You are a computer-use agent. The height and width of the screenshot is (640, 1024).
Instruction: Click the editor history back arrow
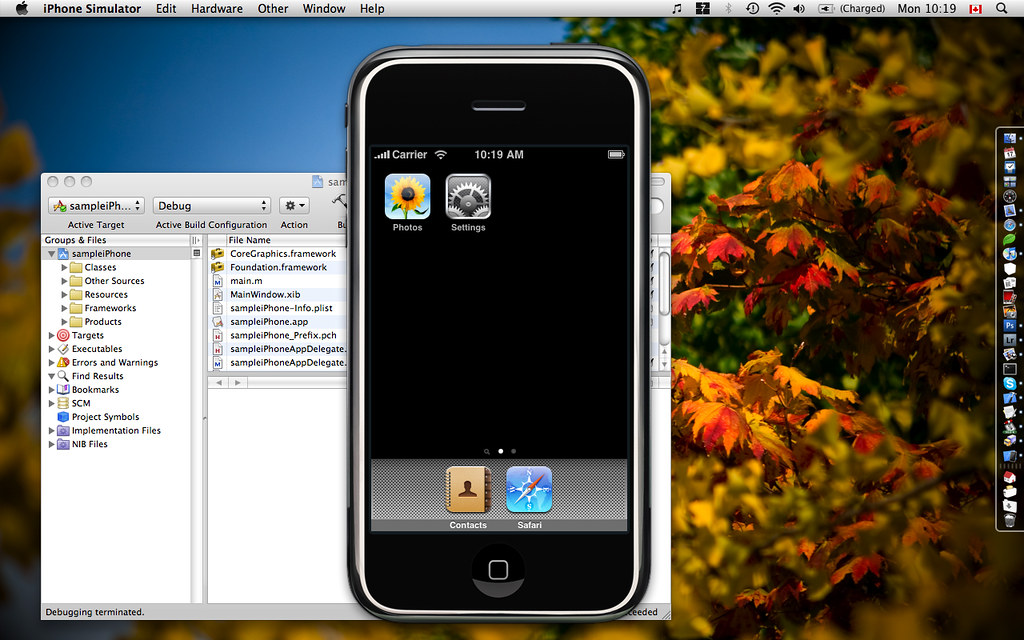(x=219, y=383)
